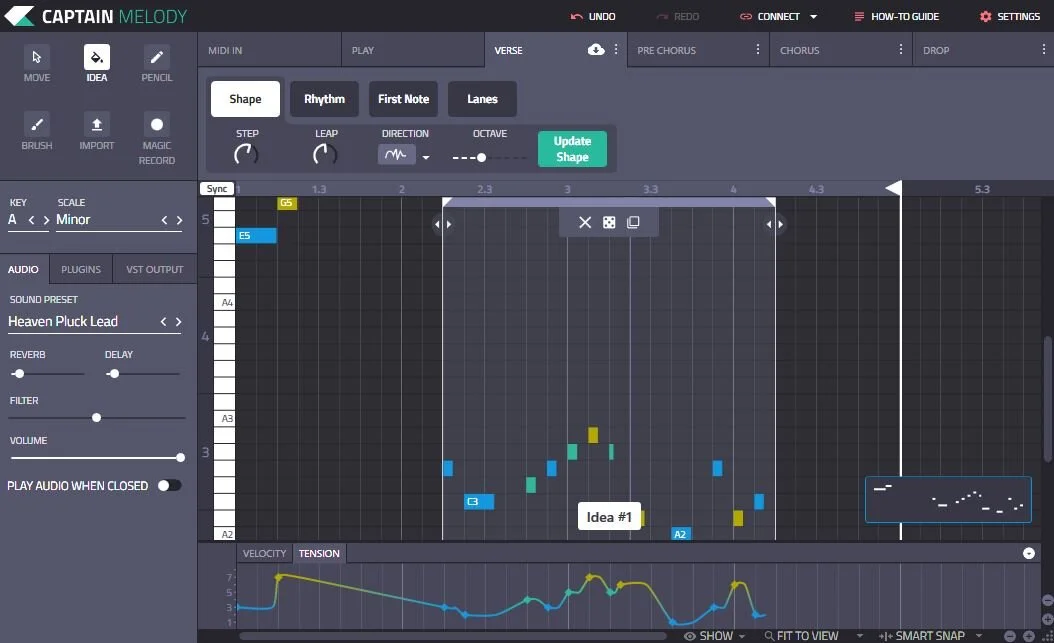The height and width of the screenshot is (643, 1054).
Task: Delete the idea with the X icon
Action: [x=585, y=222]
